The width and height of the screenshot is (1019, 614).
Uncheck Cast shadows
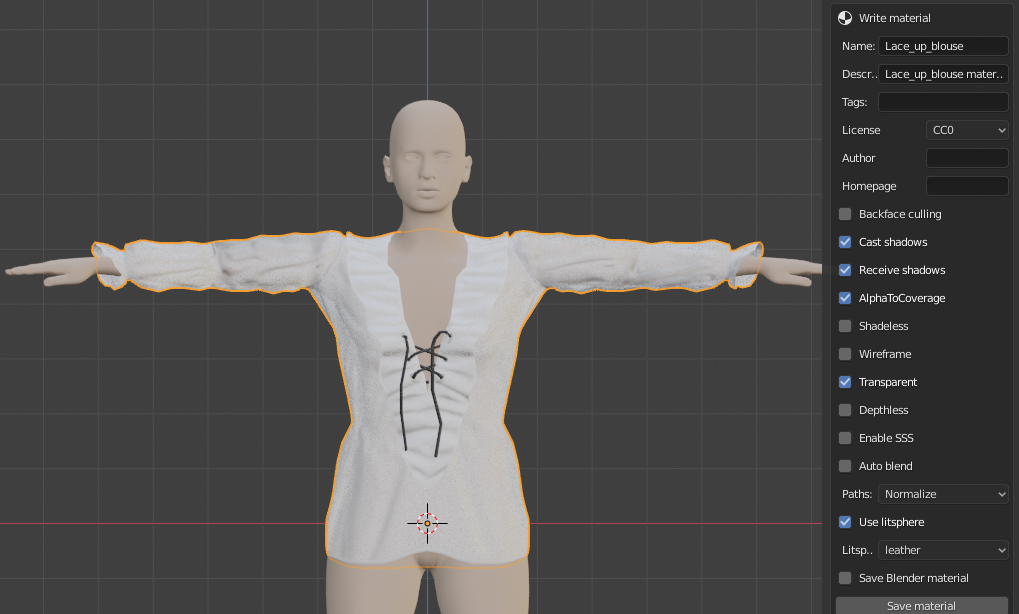(x=845, y=242)
